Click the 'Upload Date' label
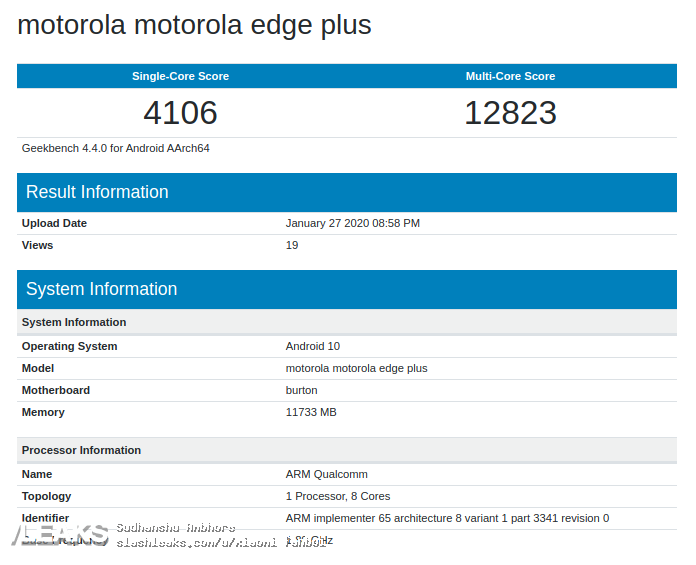696x565 pixels. click(54, 223)
